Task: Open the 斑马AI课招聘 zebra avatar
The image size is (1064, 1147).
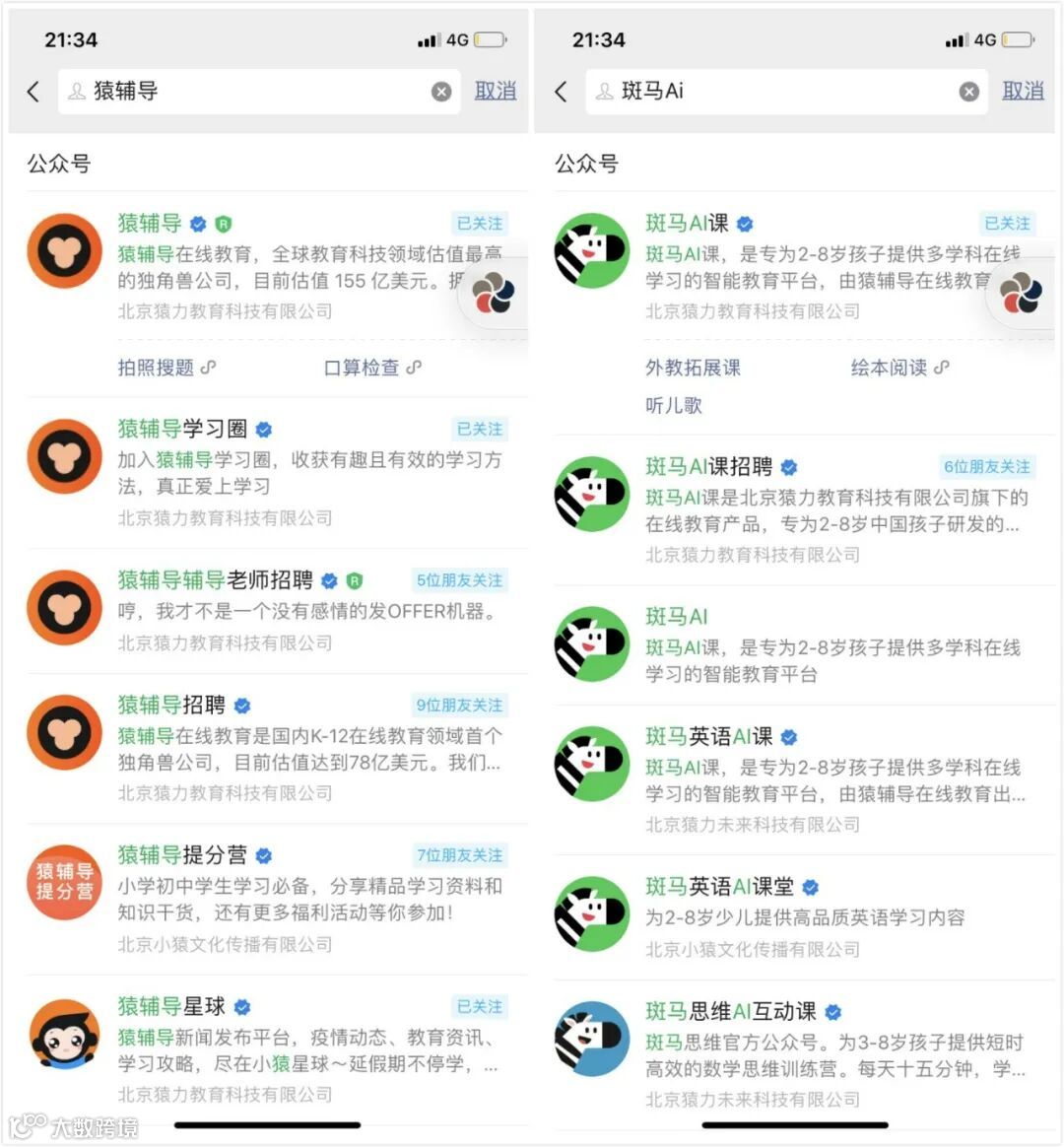Action: click(591, 495)
